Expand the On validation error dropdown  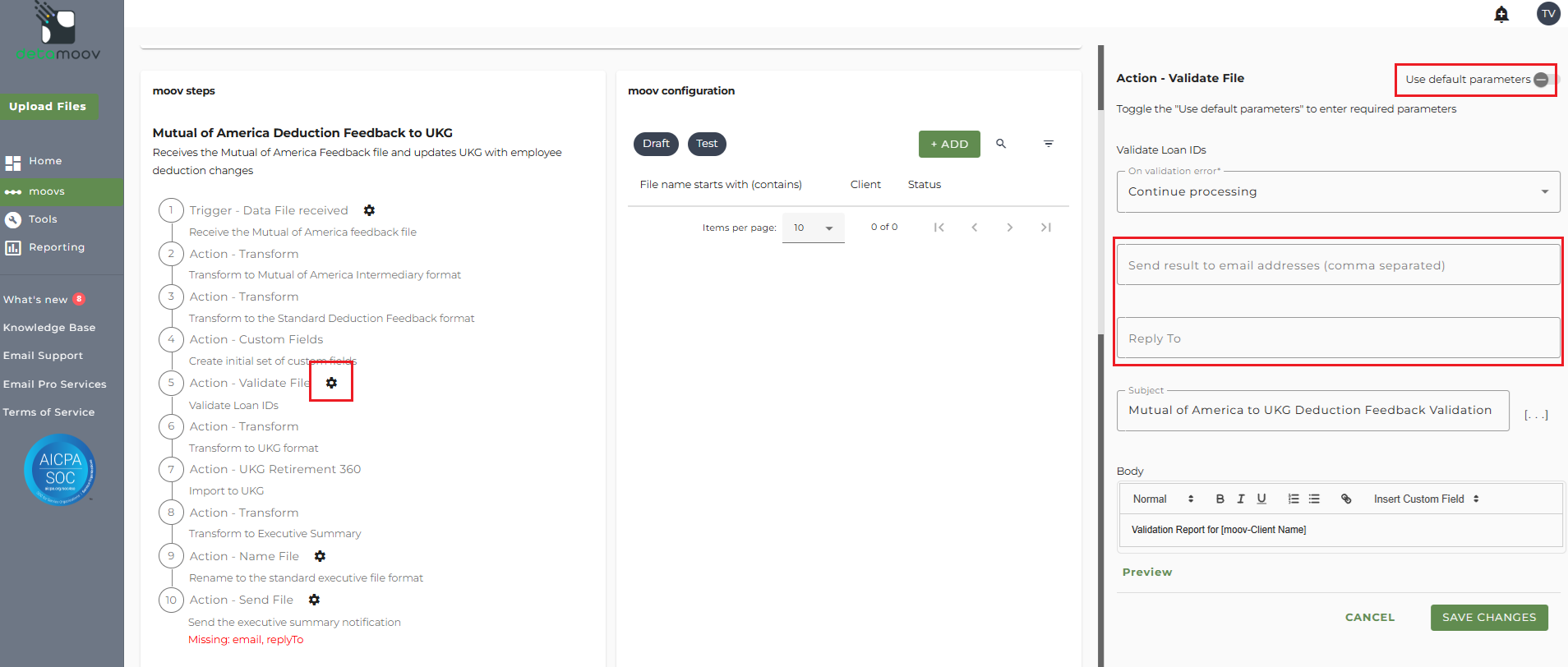tap(1338, 191)
